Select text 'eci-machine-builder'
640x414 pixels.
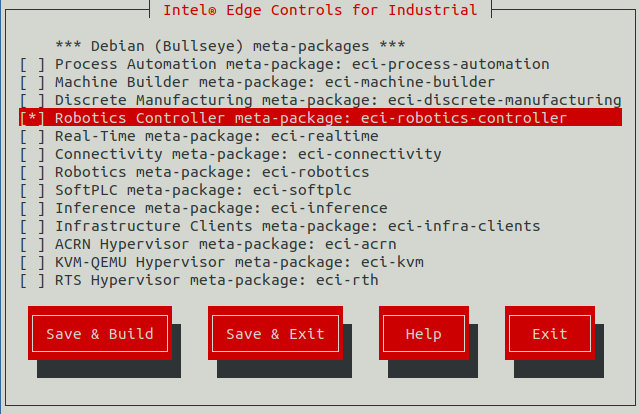410,82
